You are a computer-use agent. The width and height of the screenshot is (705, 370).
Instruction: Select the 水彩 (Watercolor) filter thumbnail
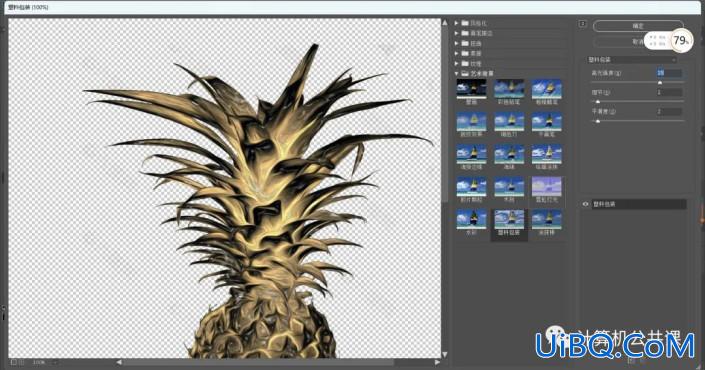(x=471, y=219)
